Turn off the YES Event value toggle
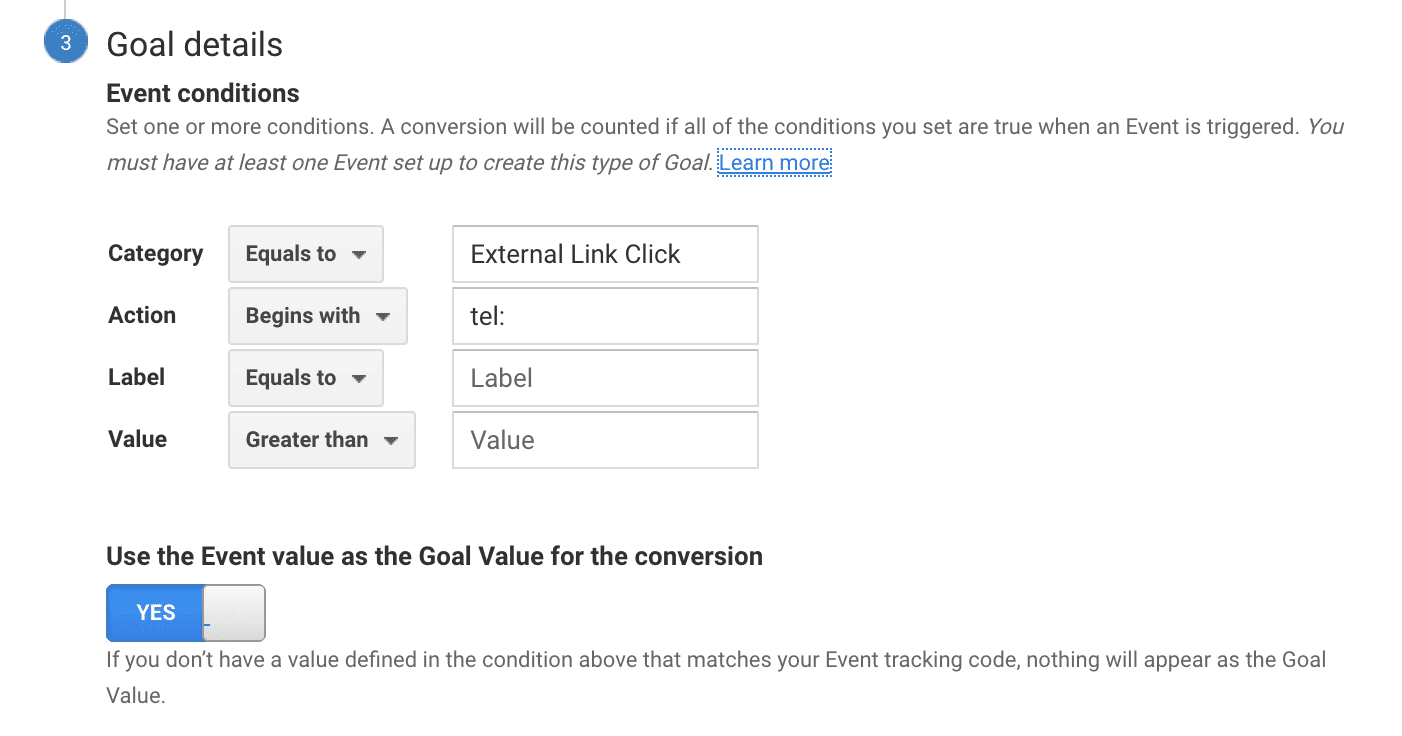This screenshot has height=736, width=1402. (186, 613)
